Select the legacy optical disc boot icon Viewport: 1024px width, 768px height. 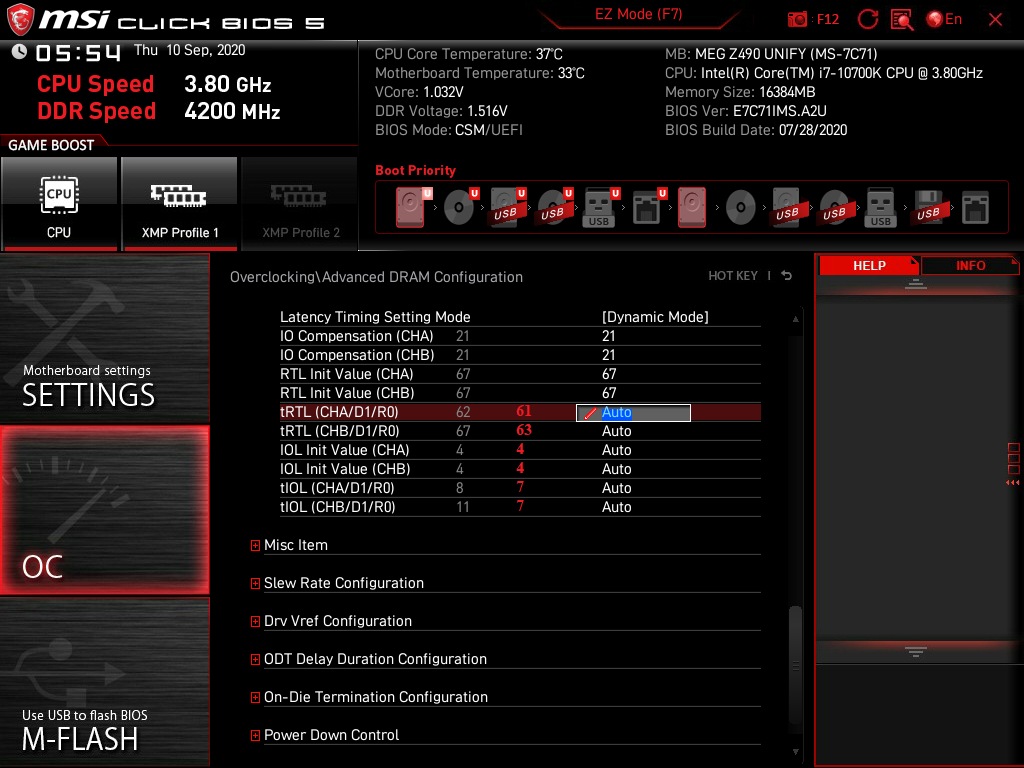[x=741, y=208]
